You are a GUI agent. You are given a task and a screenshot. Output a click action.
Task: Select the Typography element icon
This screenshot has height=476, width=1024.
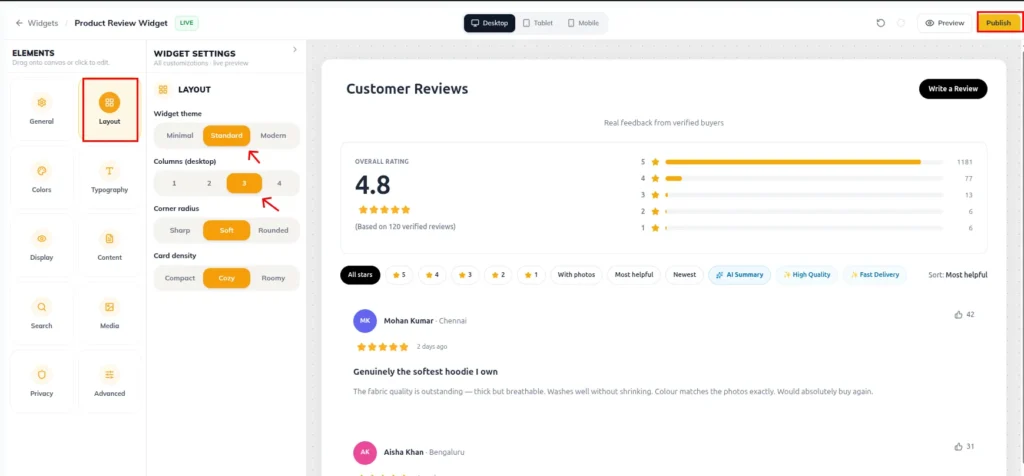pos(109,171)
